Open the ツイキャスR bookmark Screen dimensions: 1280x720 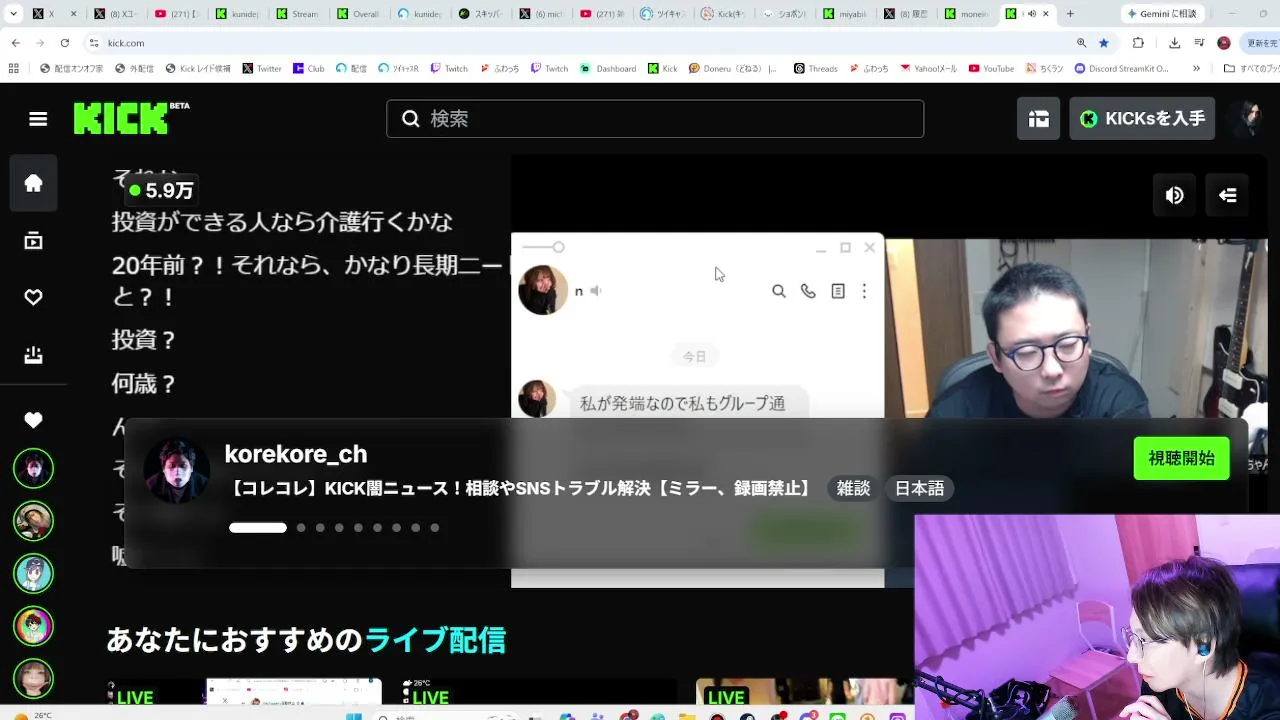coord(399,69)
